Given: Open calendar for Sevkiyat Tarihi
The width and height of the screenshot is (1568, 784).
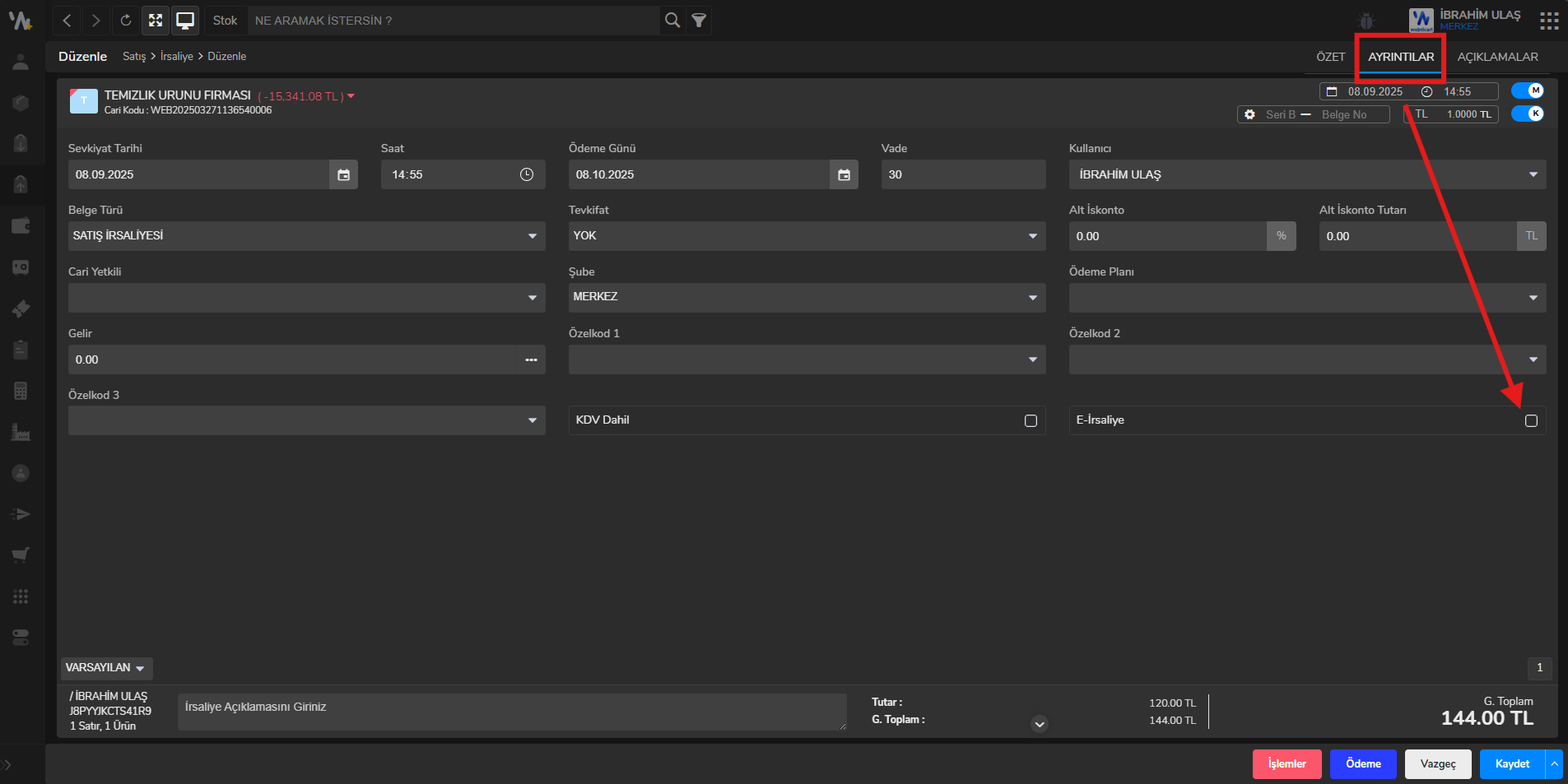Looking at the screenshot, I should (x=343, y=174).
